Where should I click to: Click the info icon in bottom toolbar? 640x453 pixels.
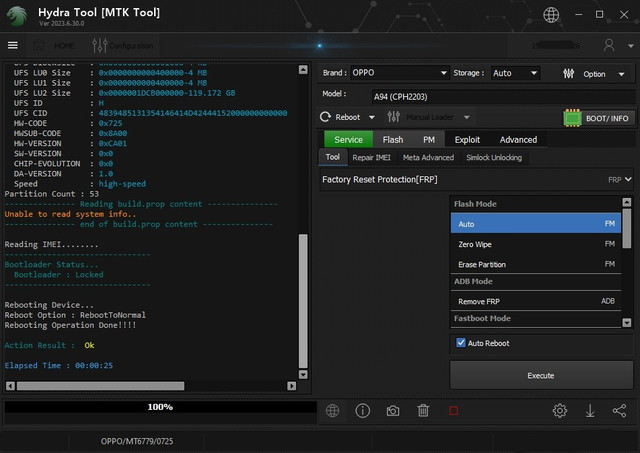pos(363,410)
